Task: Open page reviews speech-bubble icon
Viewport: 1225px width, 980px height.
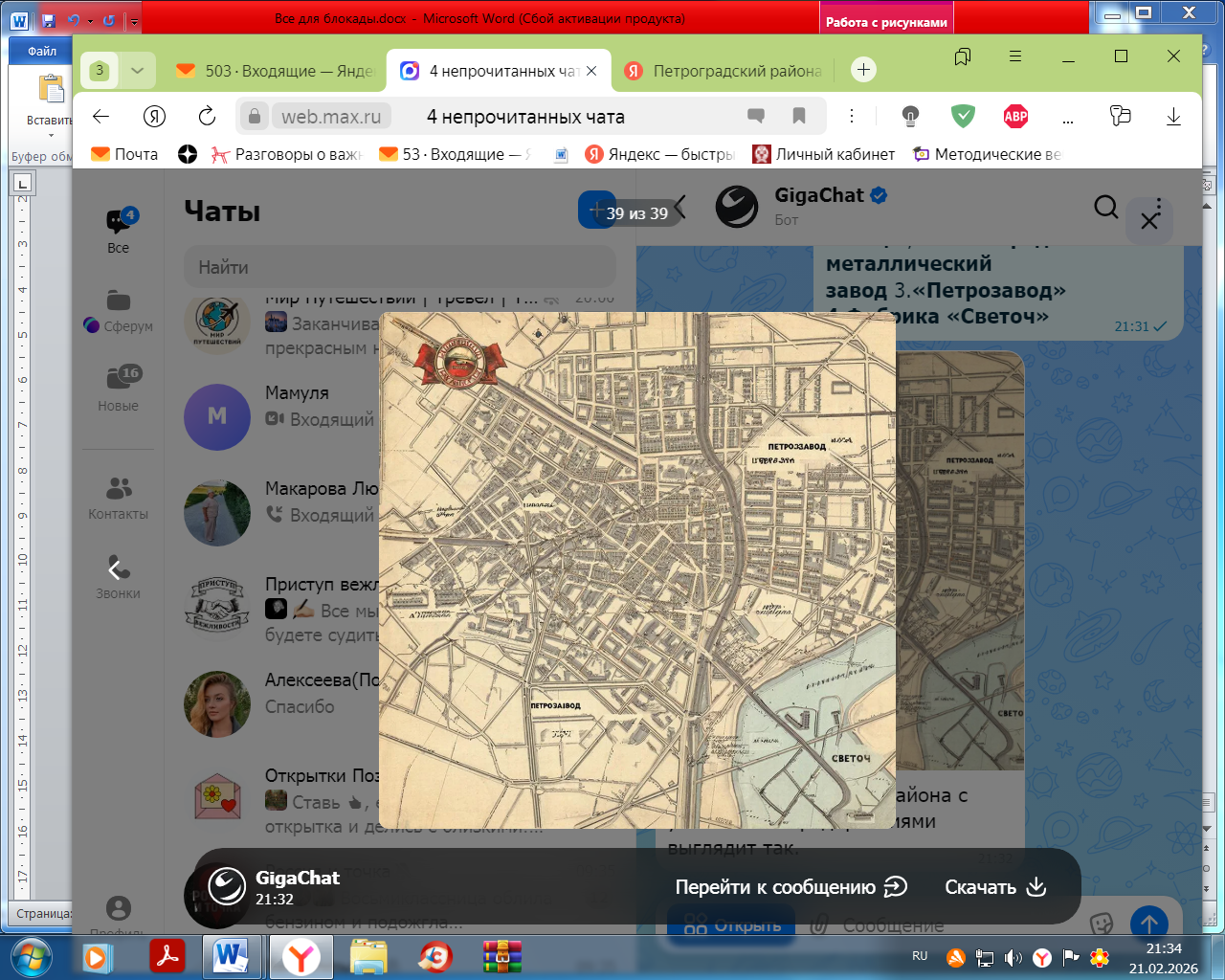Action: point(756,117)
